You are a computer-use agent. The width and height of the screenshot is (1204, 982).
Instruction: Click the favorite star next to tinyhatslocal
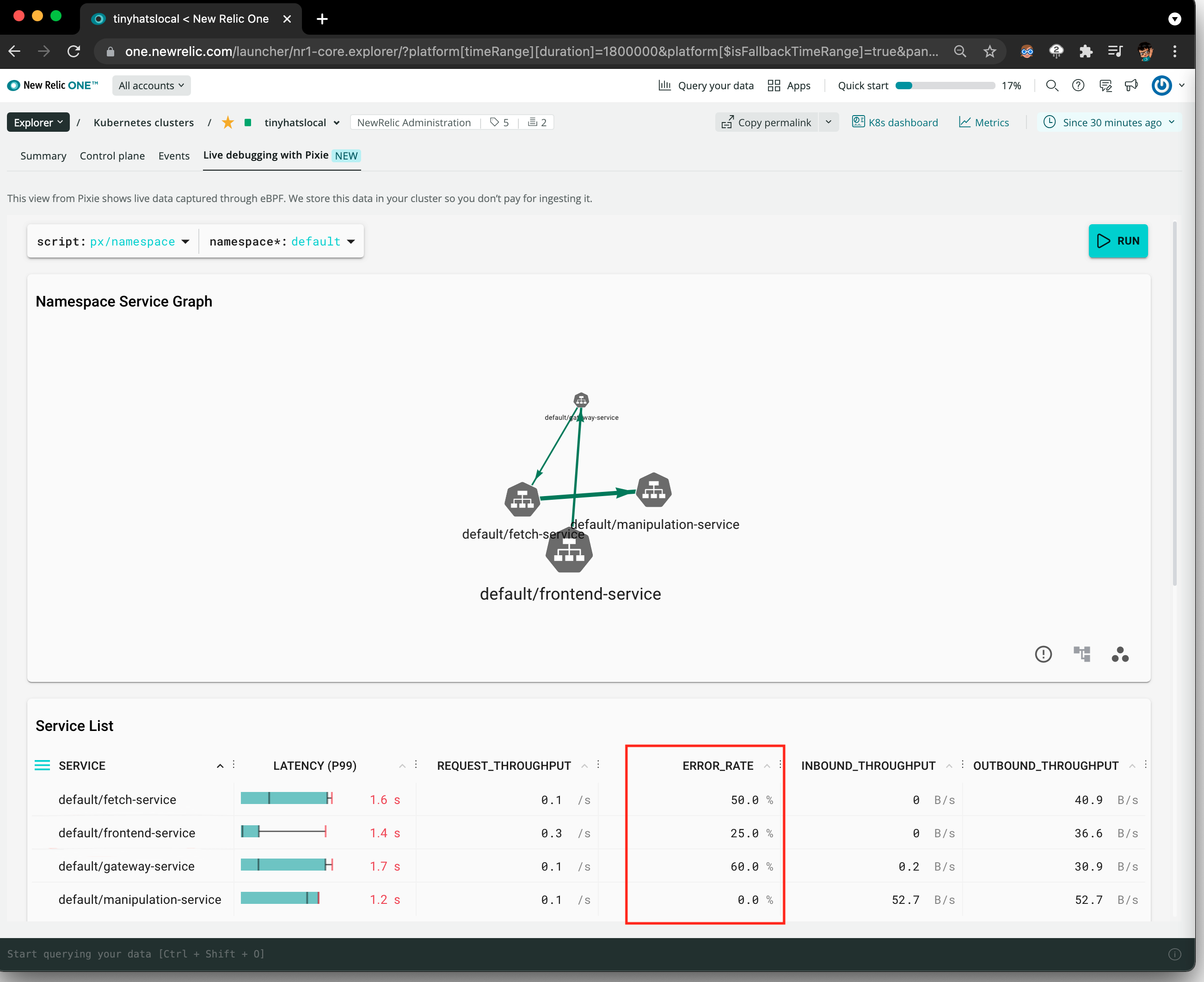[x=228, y=122]
